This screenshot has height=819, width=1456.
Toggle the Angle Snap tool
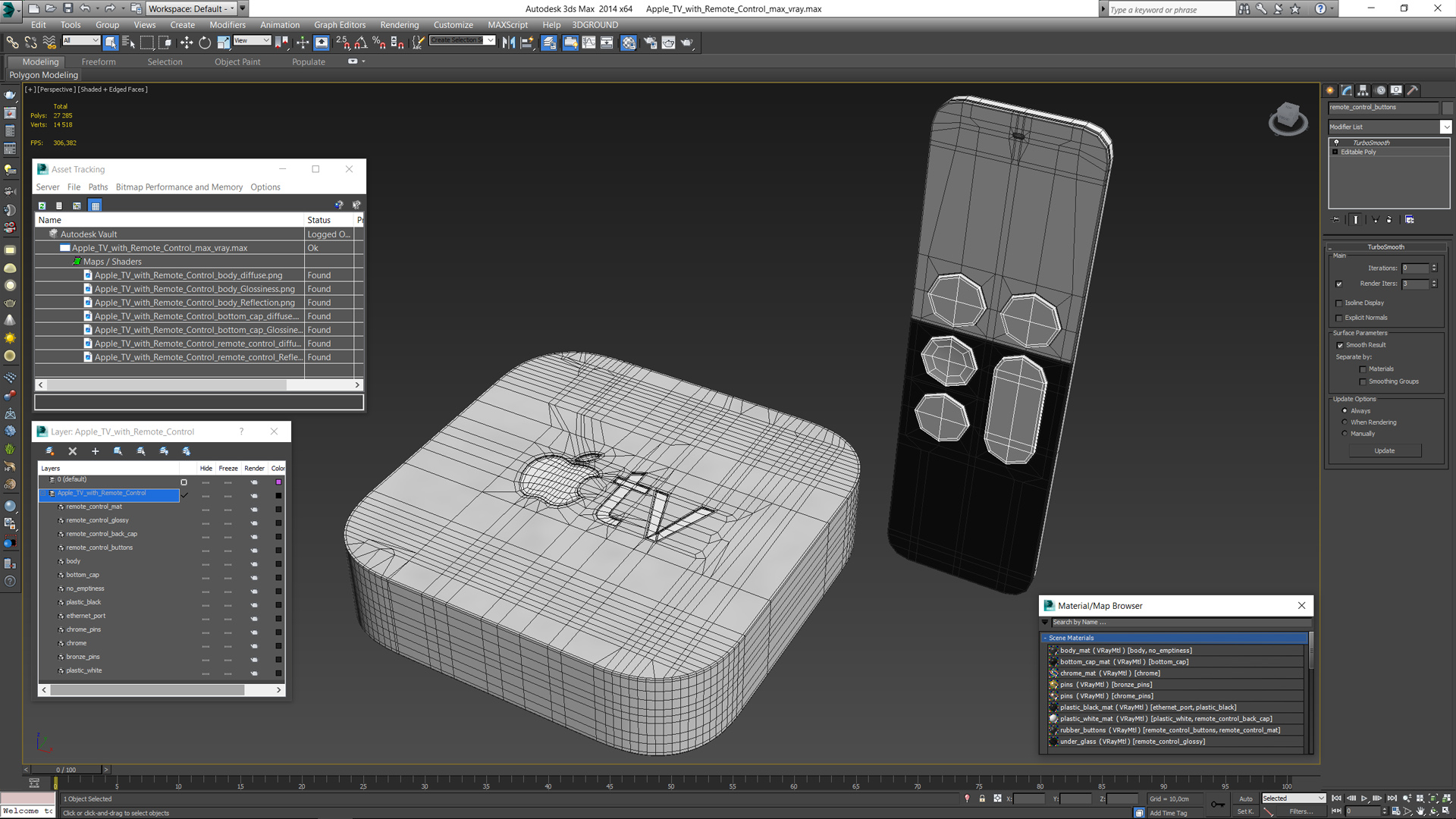pos(361,42)
